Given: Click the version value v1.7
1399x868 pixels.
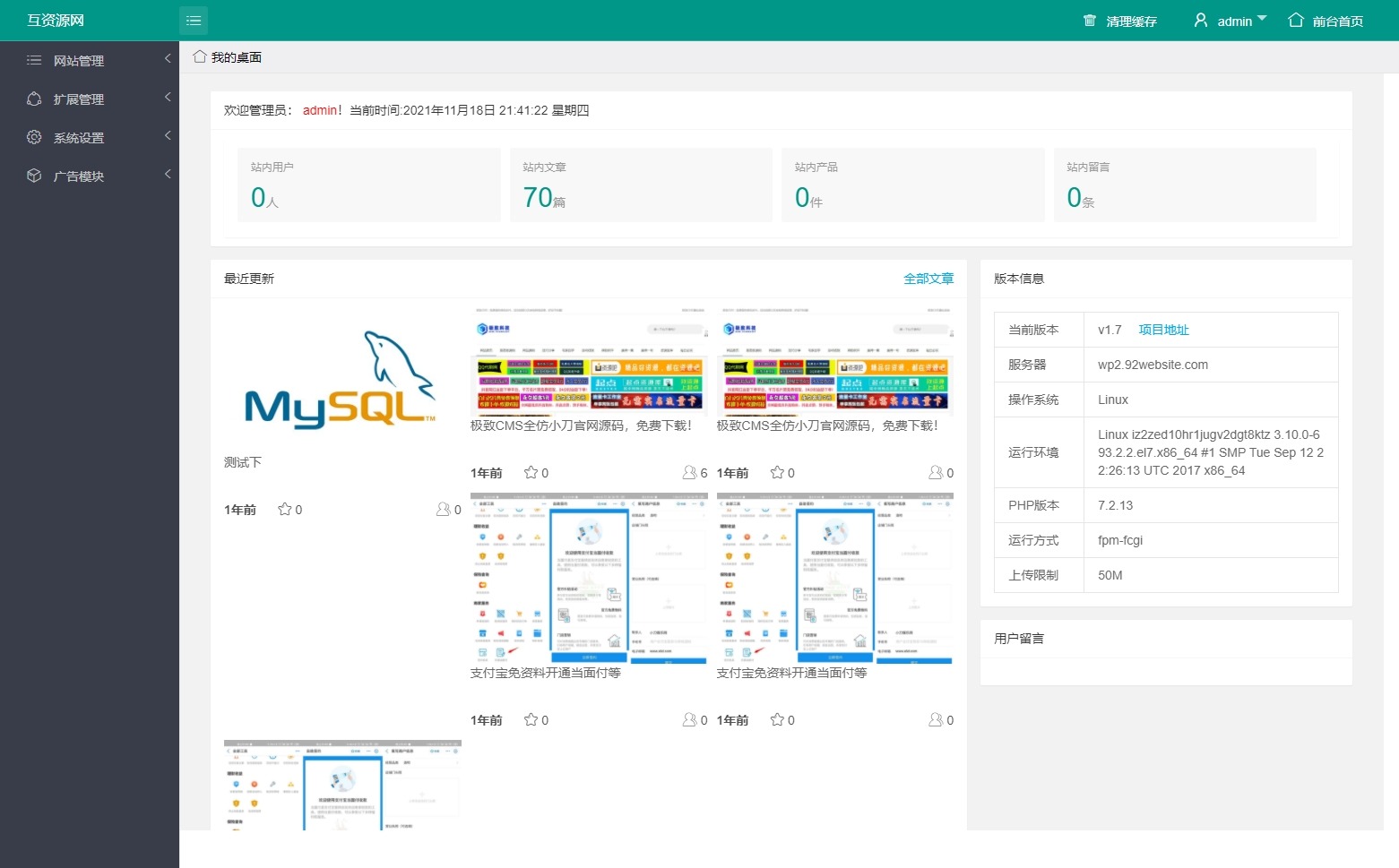Looking at the screenshot, I should pyautogui.click(x=1110, y=330).
